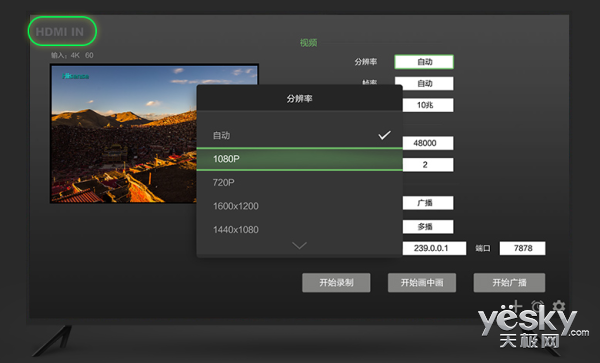600x363 pixels.
Task: Click the plus add icon
Action: coord(515,306)
